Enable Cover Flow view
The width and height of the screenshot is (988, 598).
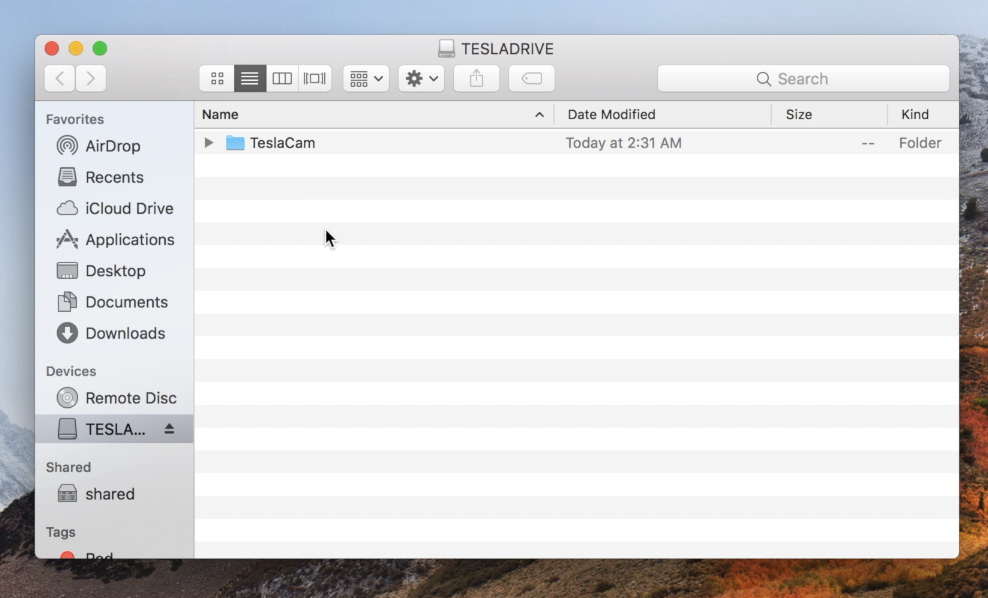(315, 79)
